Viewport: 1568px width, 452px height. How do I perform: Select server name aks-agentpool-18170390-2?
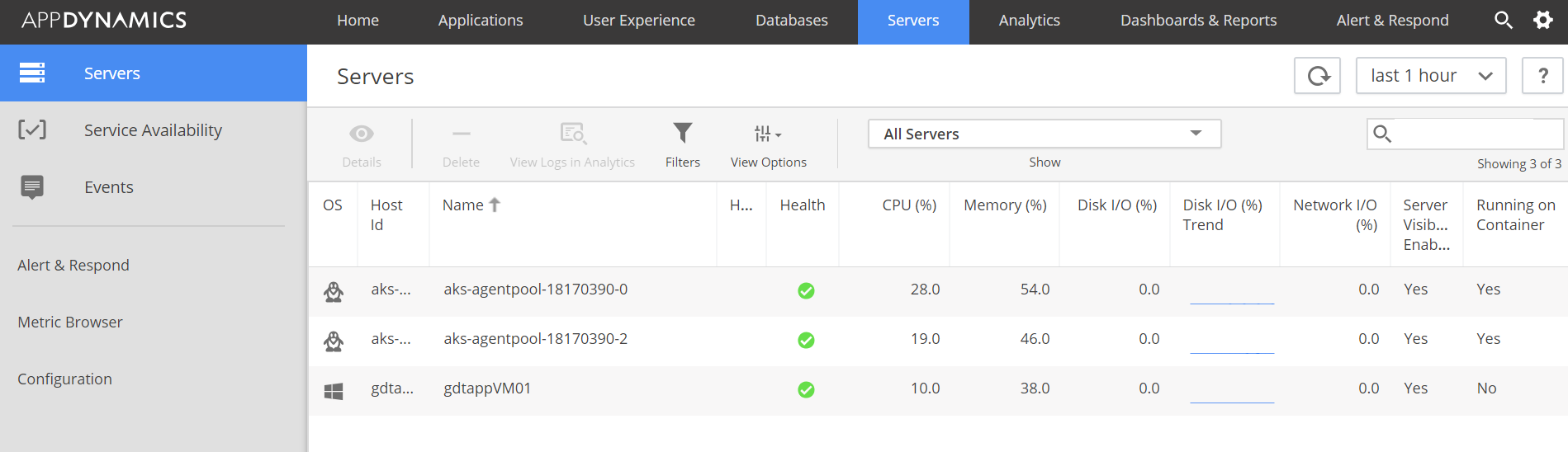point(536,339)
